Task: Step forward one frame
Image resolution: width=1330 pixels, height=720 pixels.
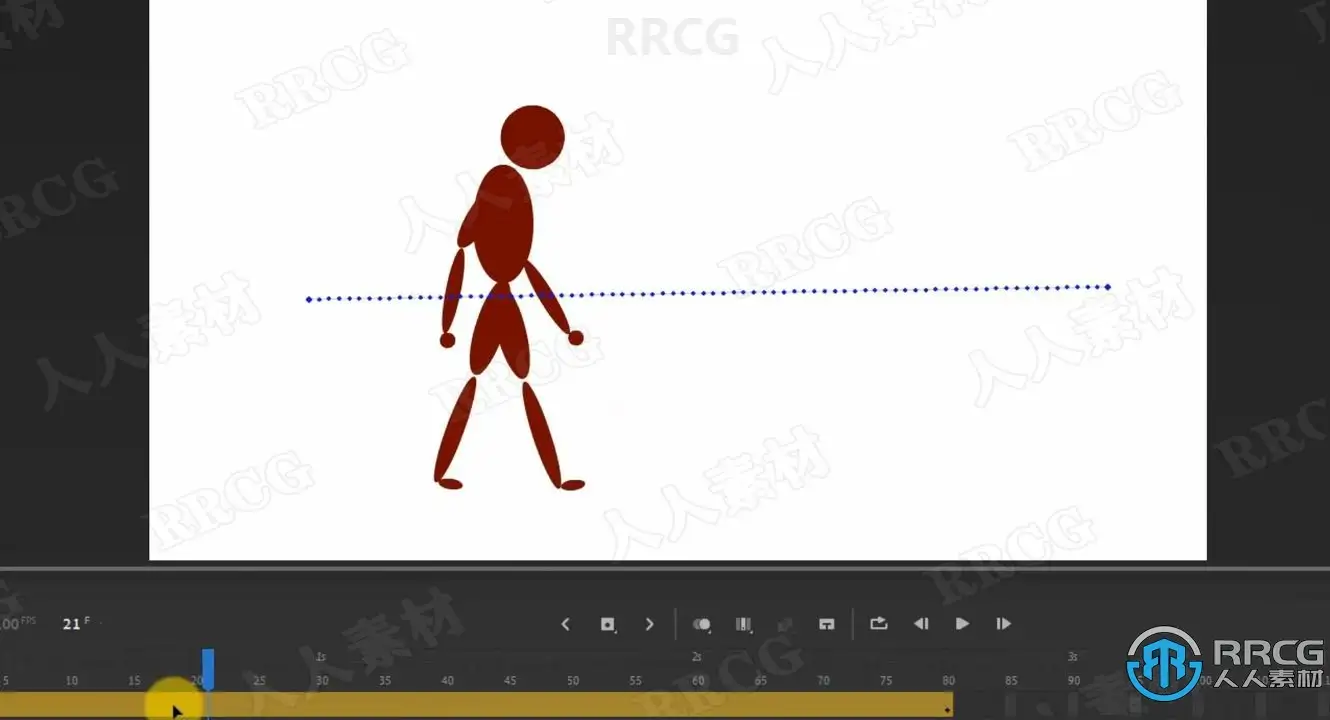Action: pos(1003,624)
